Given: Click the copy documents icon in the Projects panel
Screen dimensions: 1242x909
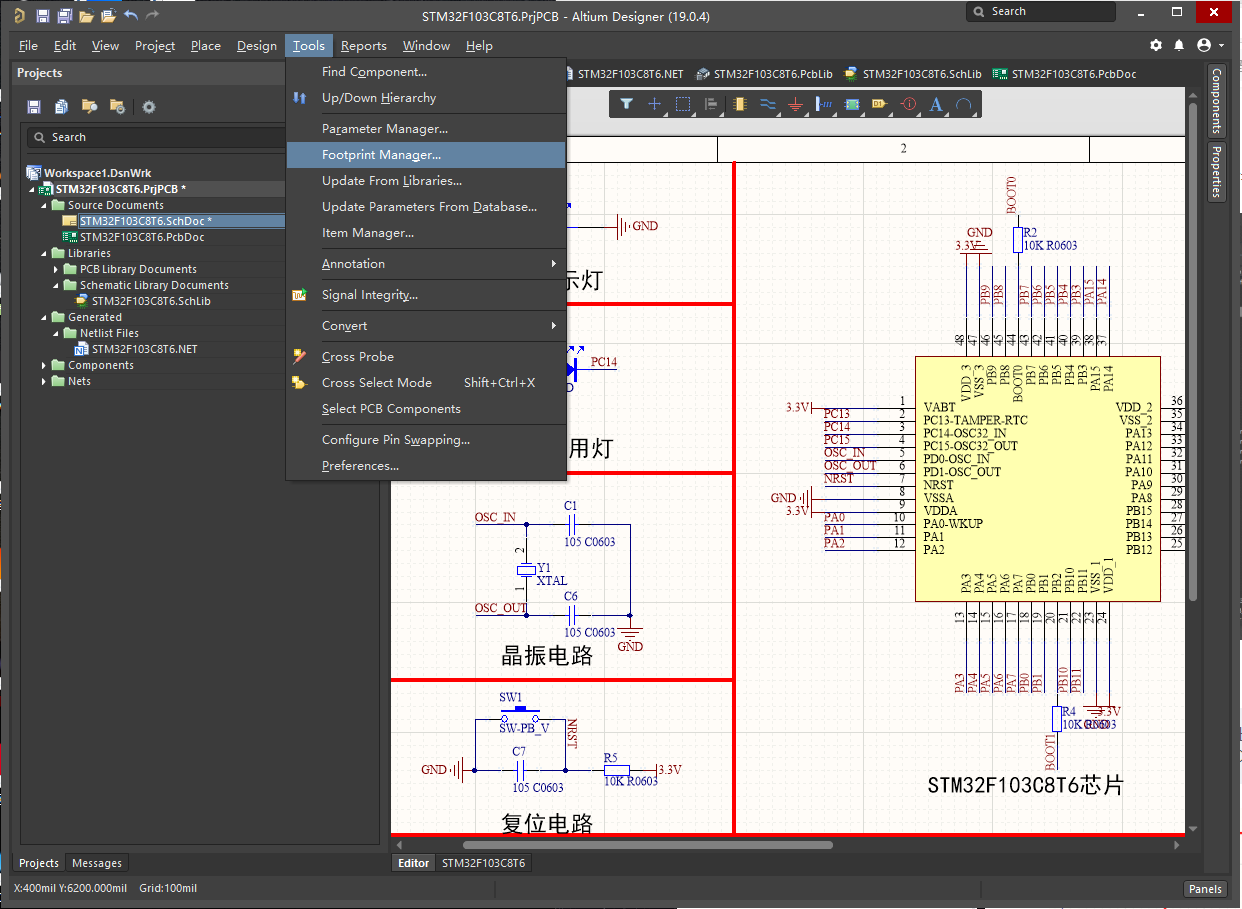Looking at the screenshot, I should pos(62,107).
